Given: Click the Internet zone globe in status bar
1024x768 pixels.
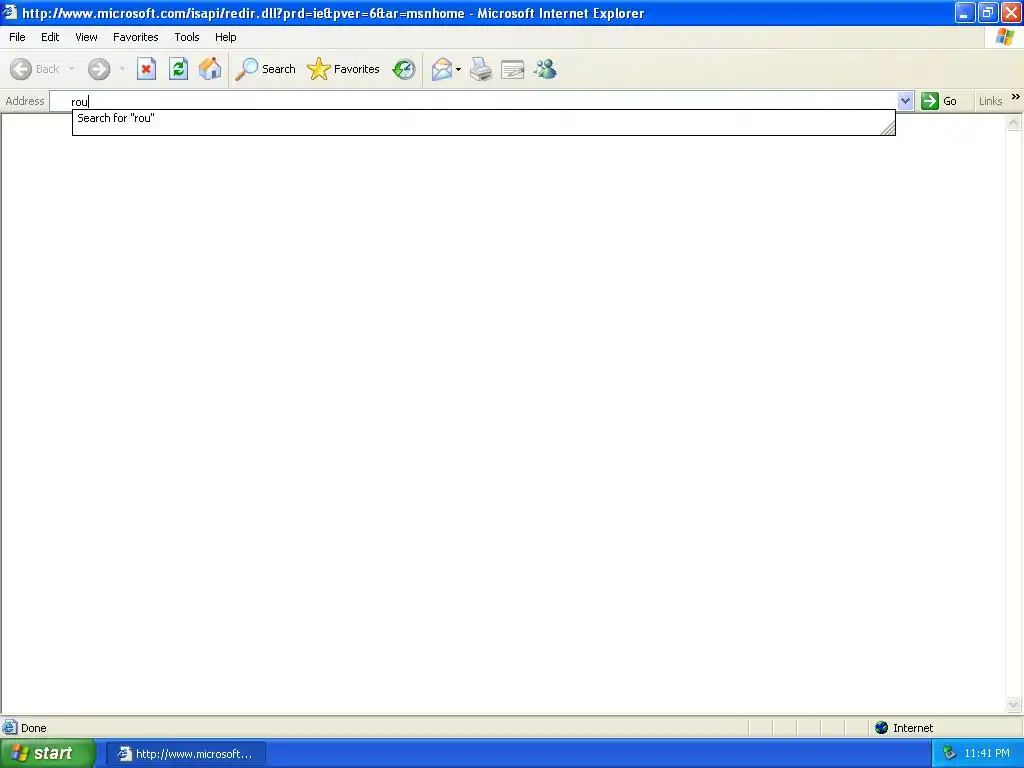Looking at the screenshot, I should pos(882,728).
